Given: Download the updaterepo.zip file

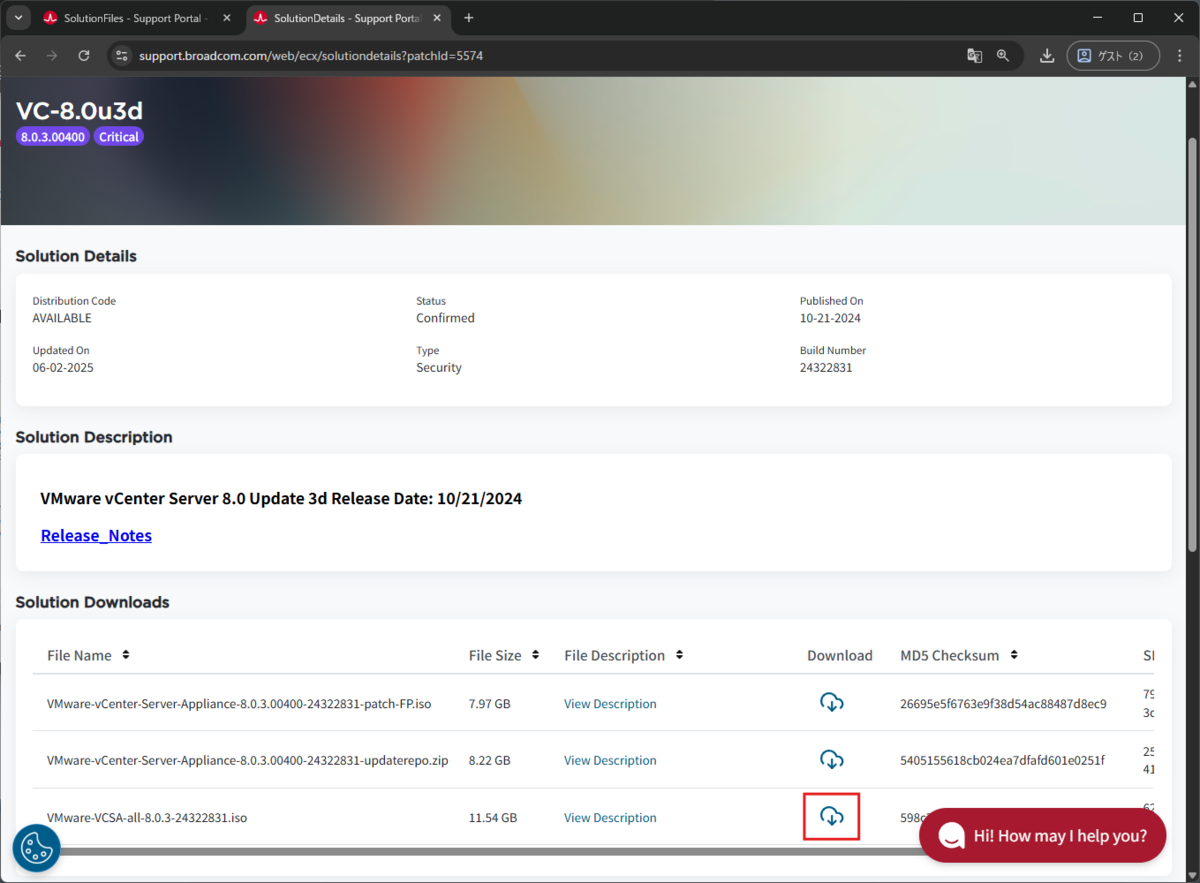Looking at the screenshot, I should [831, 760].
